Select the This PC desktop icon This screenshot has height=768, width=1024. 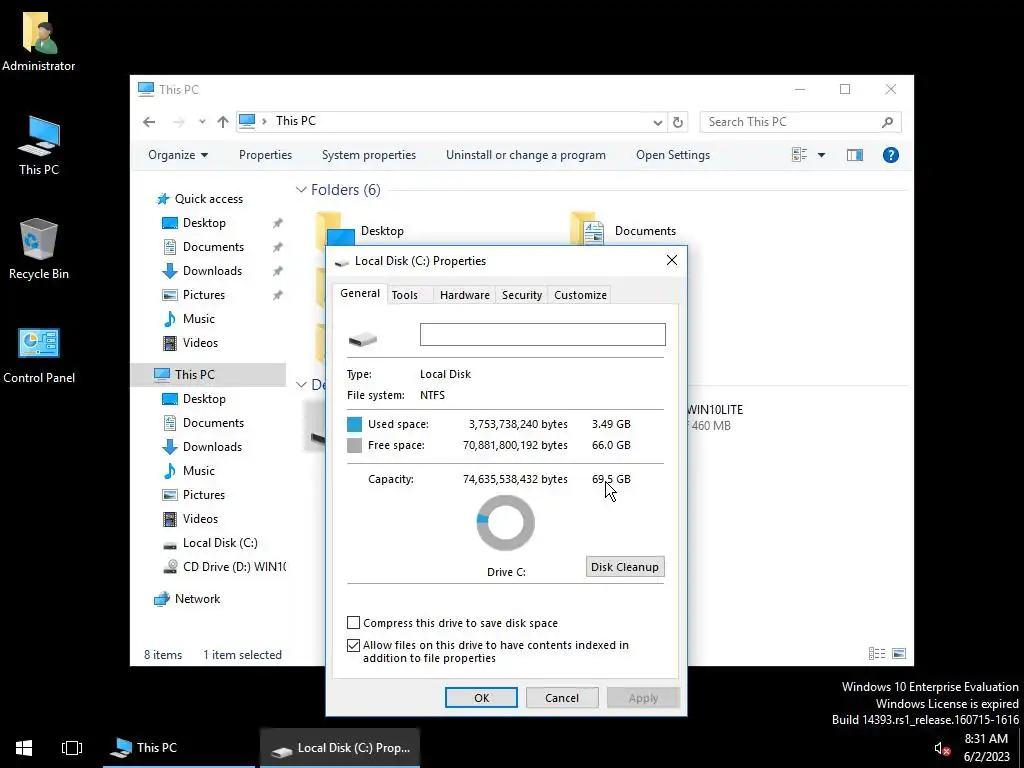coord(39,145)
